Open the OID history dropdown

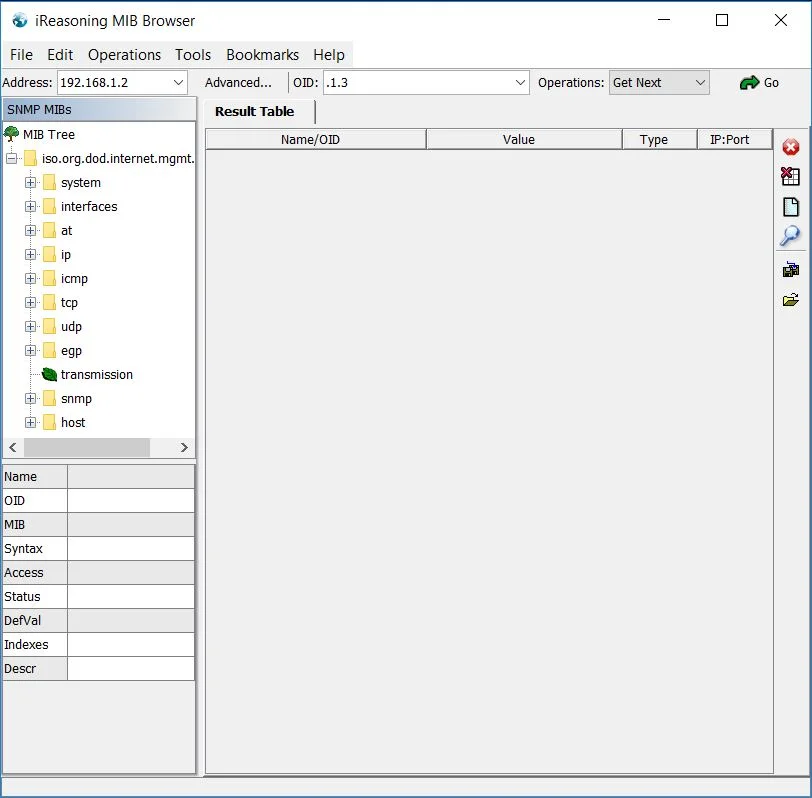coord(521,83)
